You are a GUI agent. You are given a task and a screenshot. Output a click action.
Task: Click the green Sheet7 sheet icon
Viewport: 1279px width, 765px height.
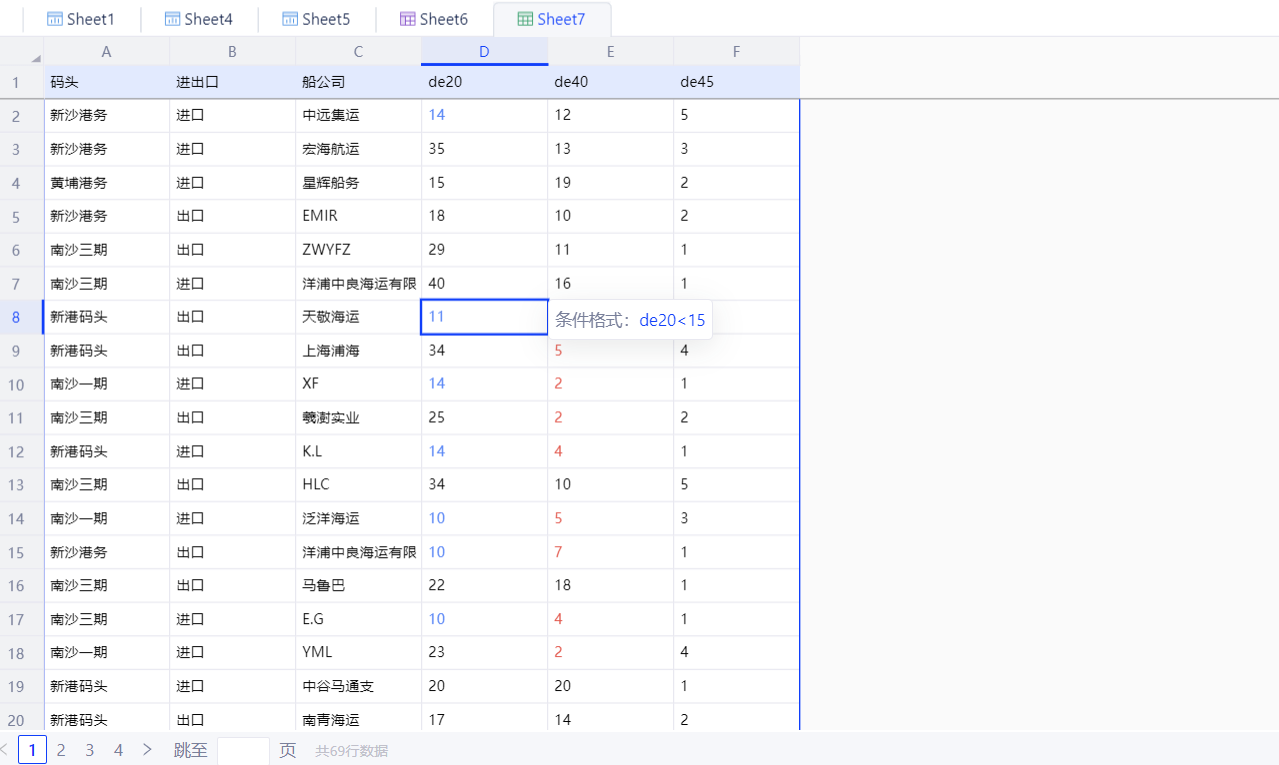click(x=525, y=19)
